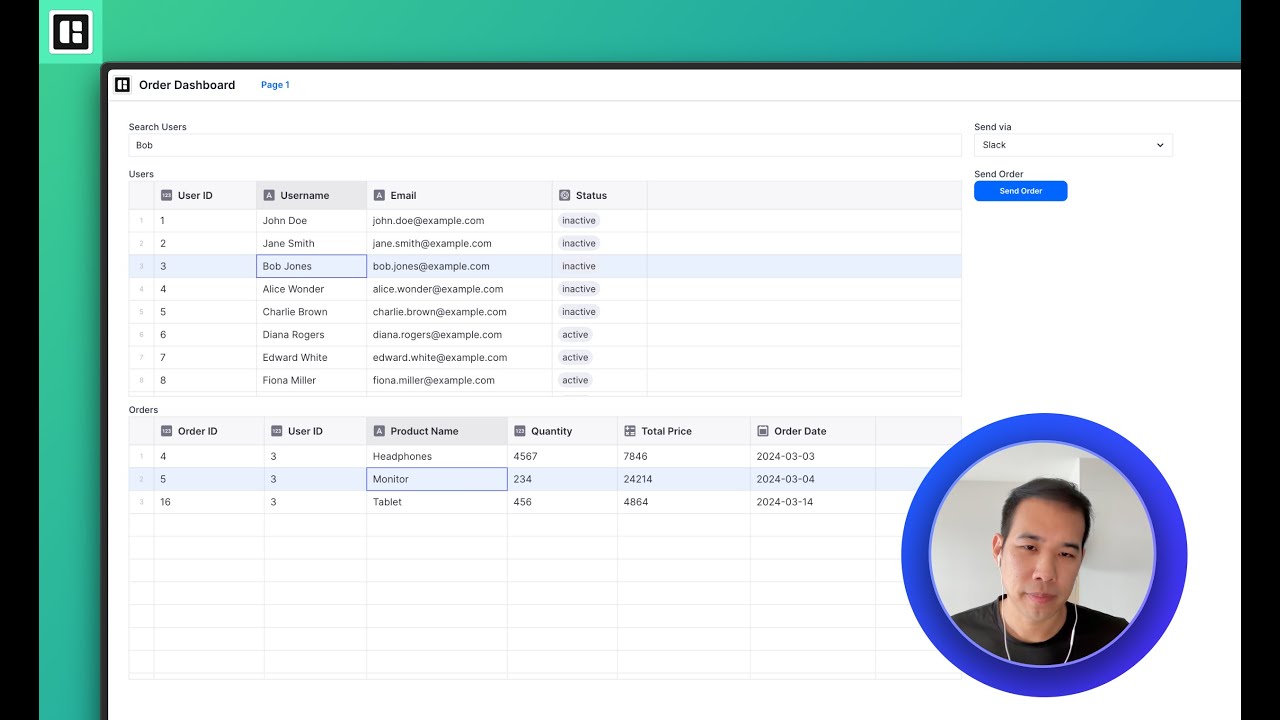Click the Email text-type column icon
This screenshot has height=720, width=1280.
pyautogui.click(x=379, y=196)
